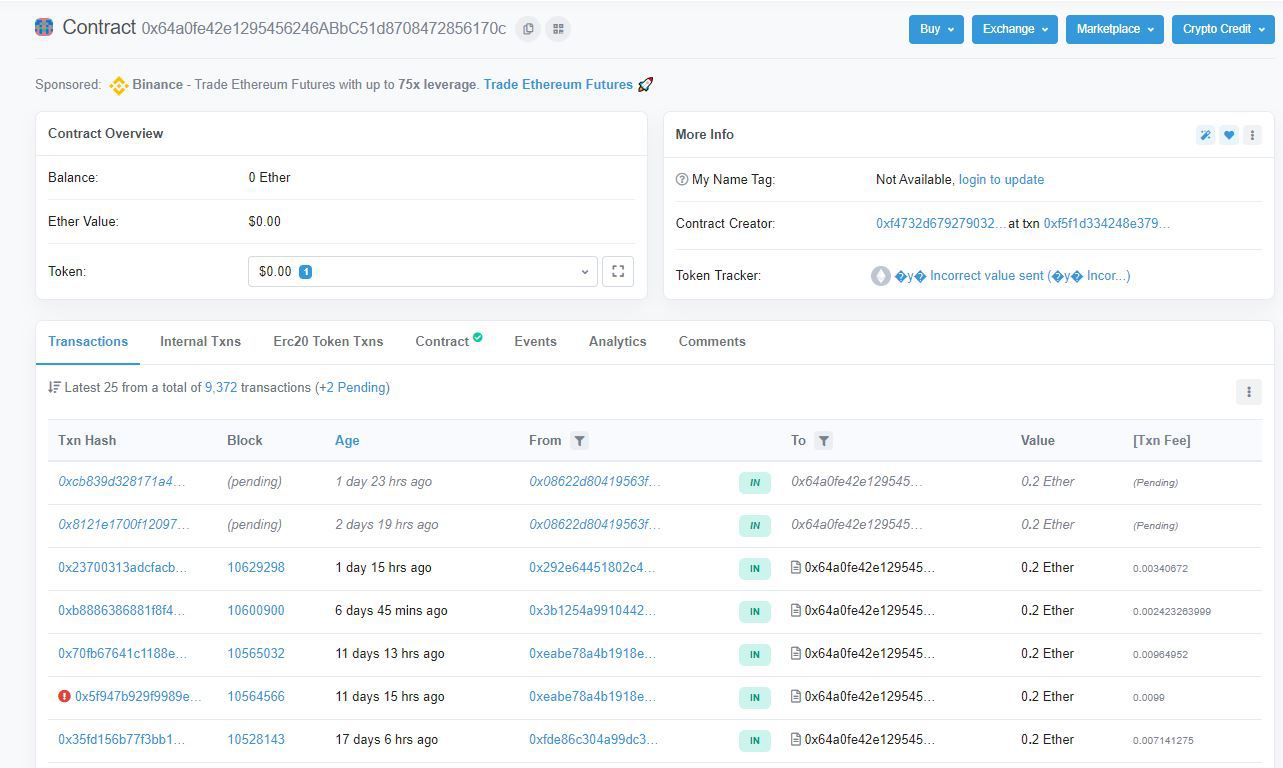Open the Buy dropdown

click(936, 29)
